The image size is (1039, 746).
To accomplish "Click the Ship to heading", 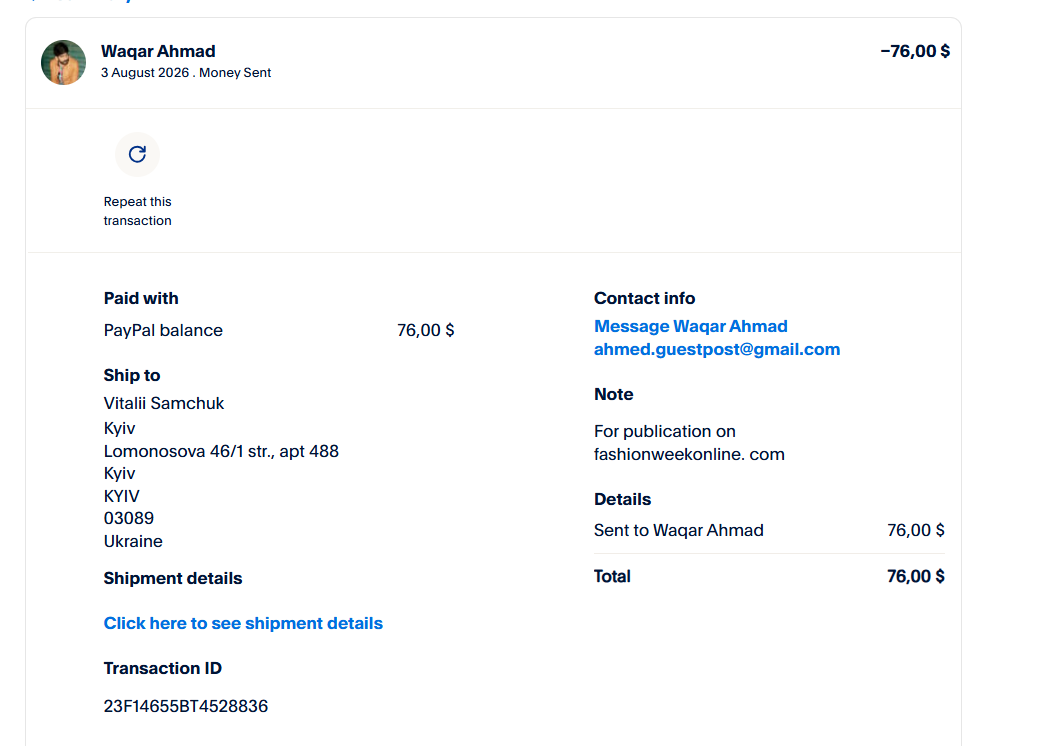I will pos(132,375).
